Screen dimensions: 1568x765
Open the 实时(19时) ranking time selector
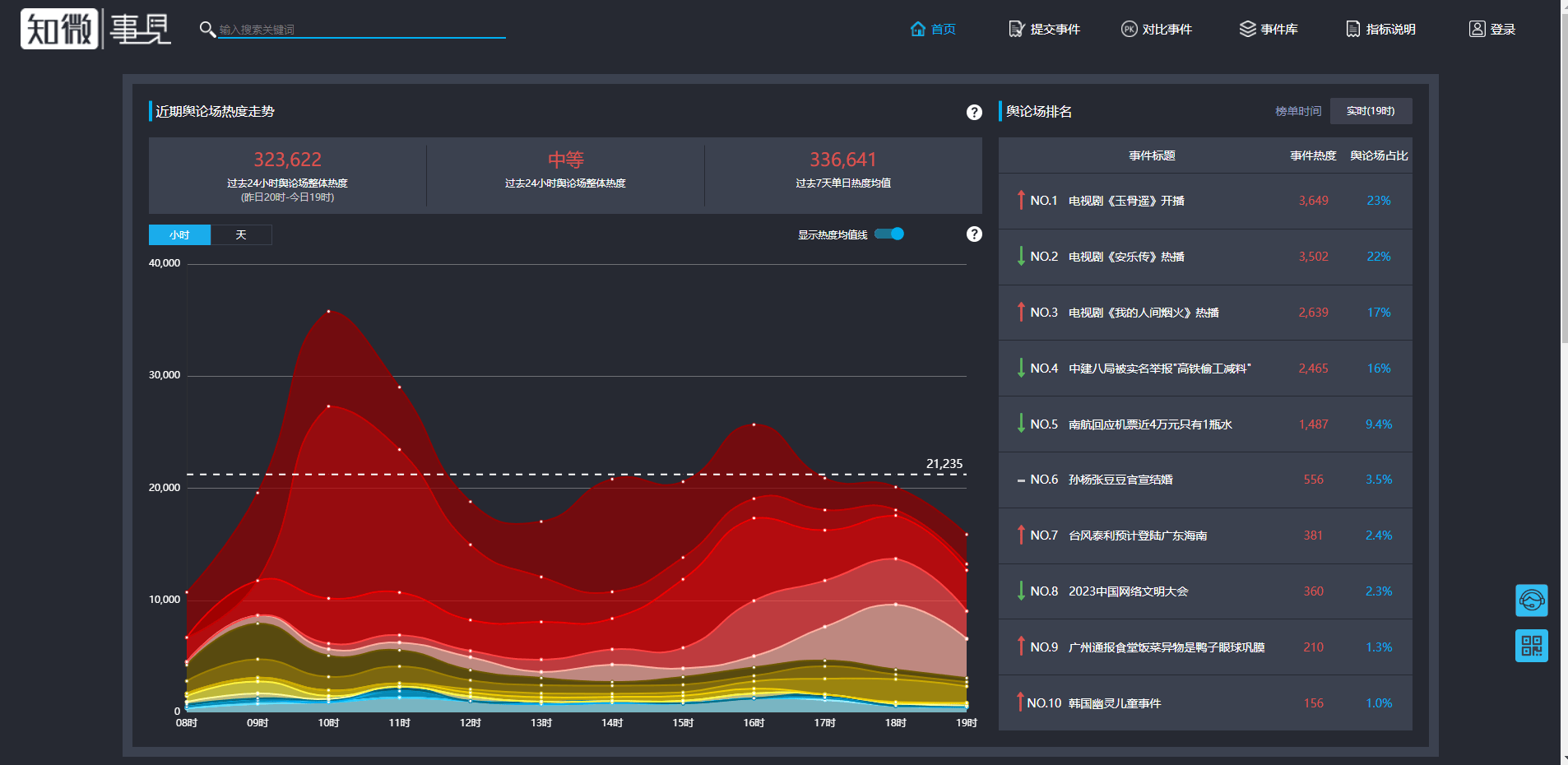1370,111
